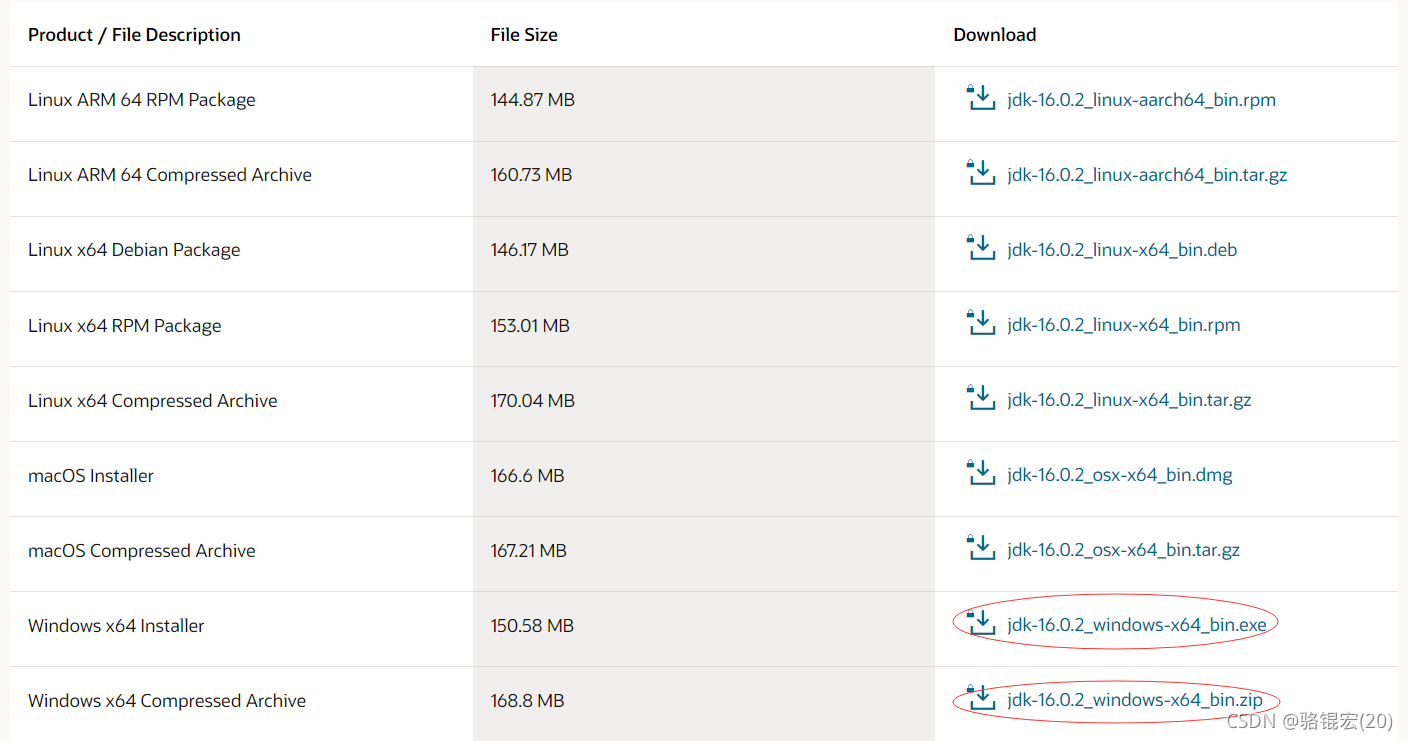This screenshot has height=741, width=1408.
Task: Select Windows x64 Compressed Archive text
Action: pyautogui.click(x=167, y=701)
